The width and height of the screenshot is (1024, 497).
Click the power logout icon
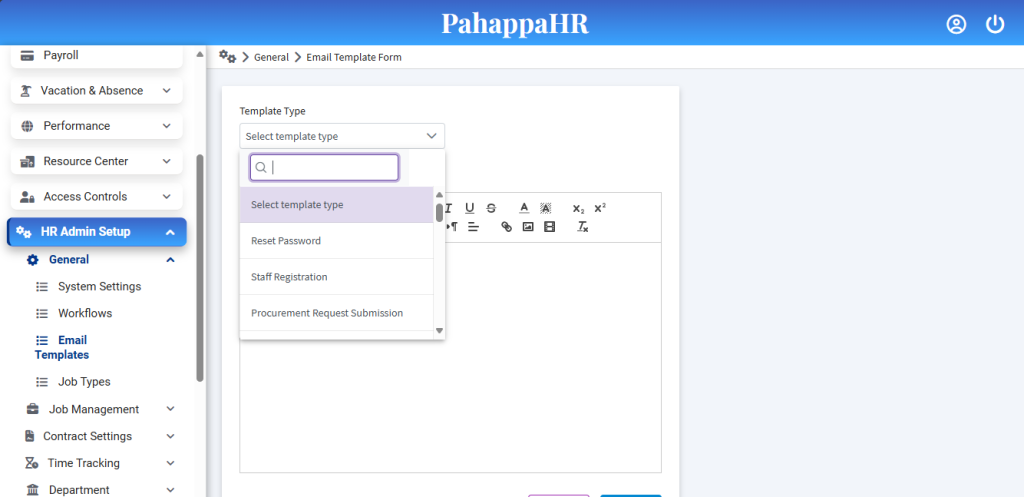tap(994, 25)
